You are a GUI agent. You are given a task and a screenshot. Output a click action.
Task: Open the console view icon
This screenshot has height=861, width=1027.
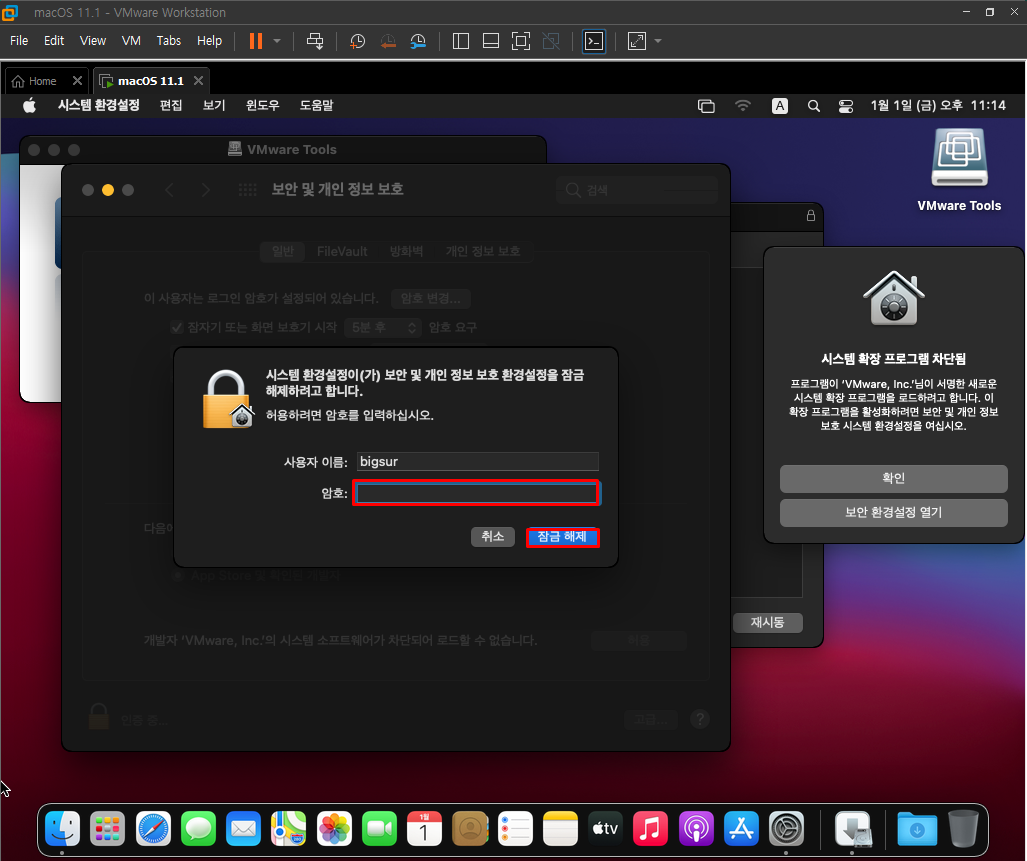(x=594, y=41)
